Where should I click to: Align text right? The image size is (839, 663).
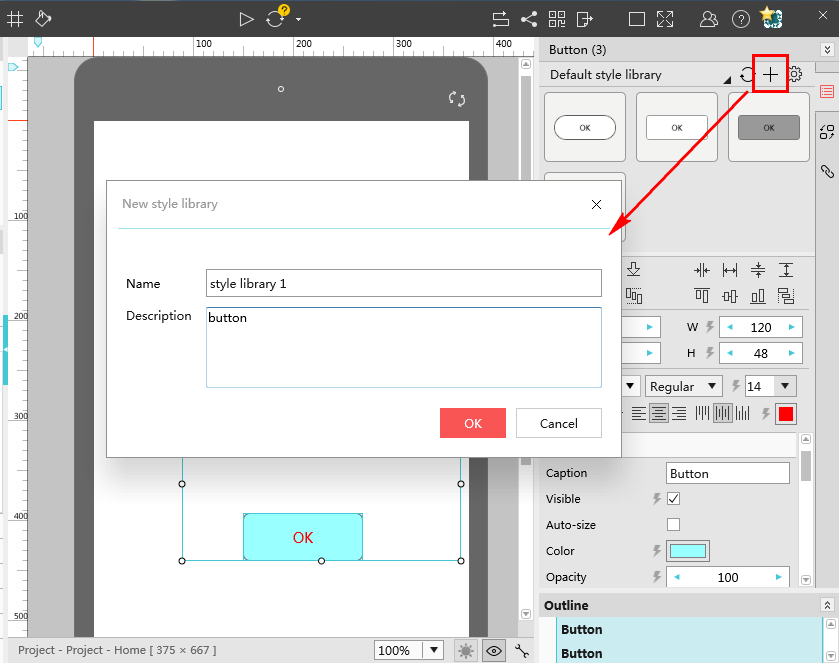pos(678,413)
